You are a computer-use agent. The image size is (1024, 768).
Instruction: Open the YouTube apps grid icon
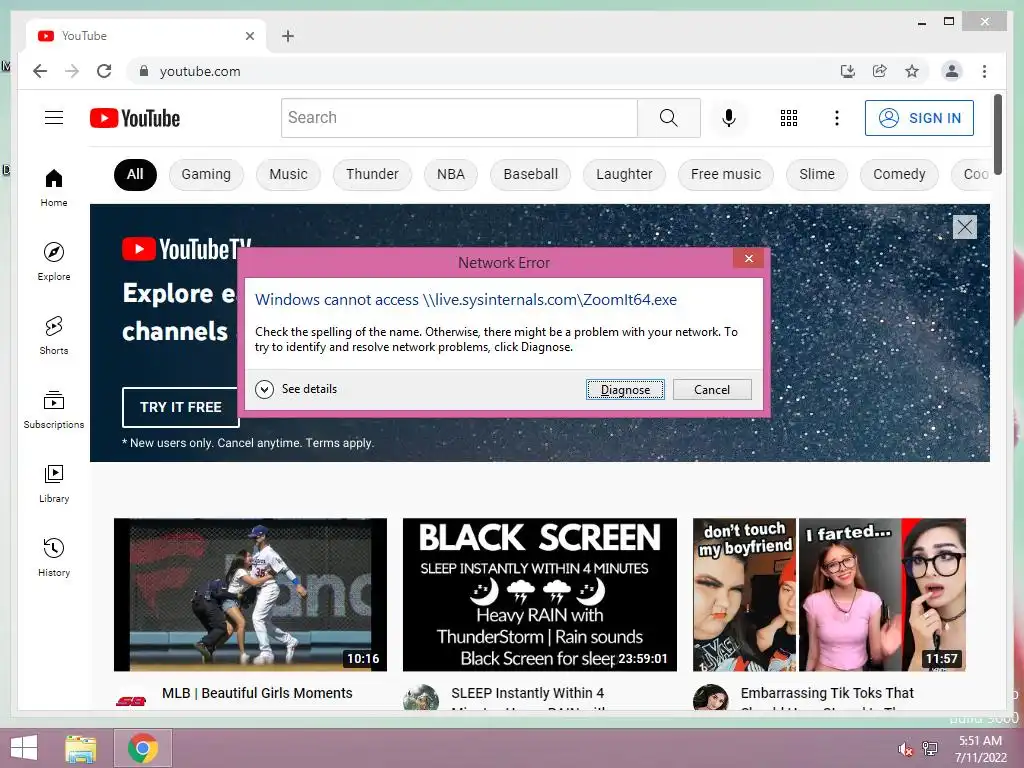pyautogui.click(x=789, y=118)
